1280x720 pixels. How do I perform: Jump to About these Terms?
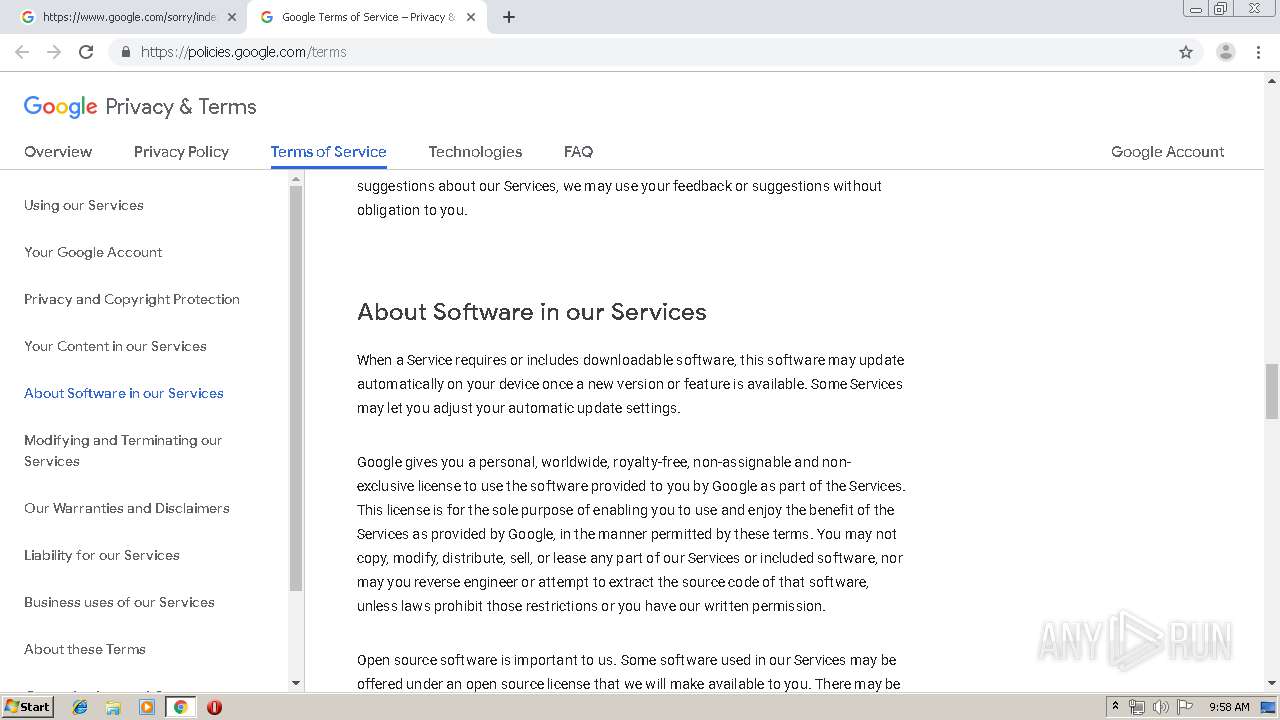[x=85, y=649]
